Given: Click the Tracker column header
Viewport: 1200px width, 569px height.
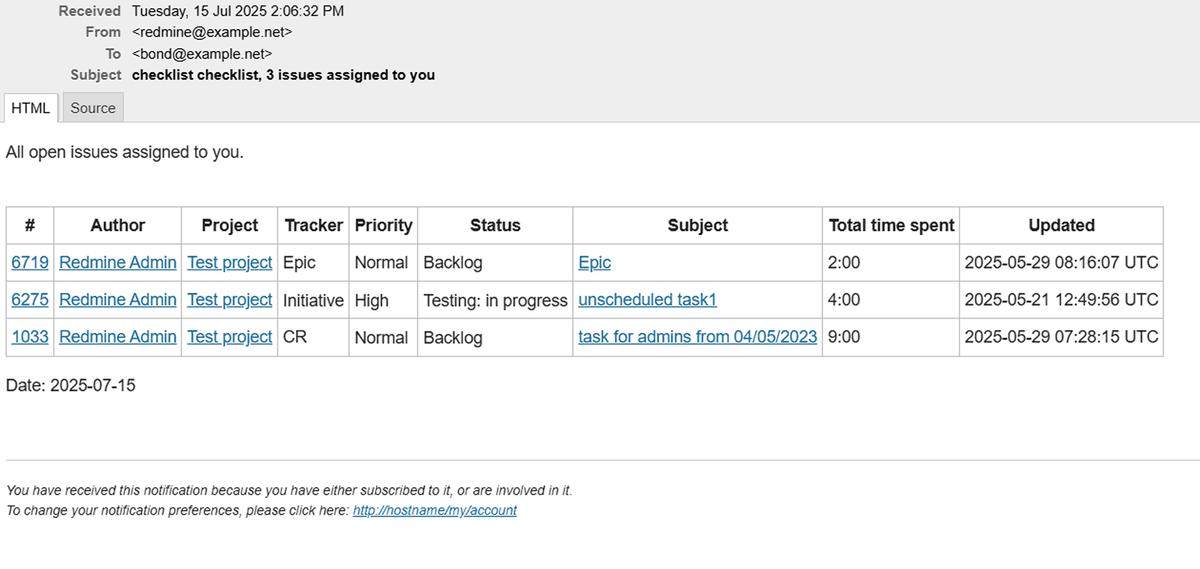Looking at the screenshot, I should tap(313, 225).
